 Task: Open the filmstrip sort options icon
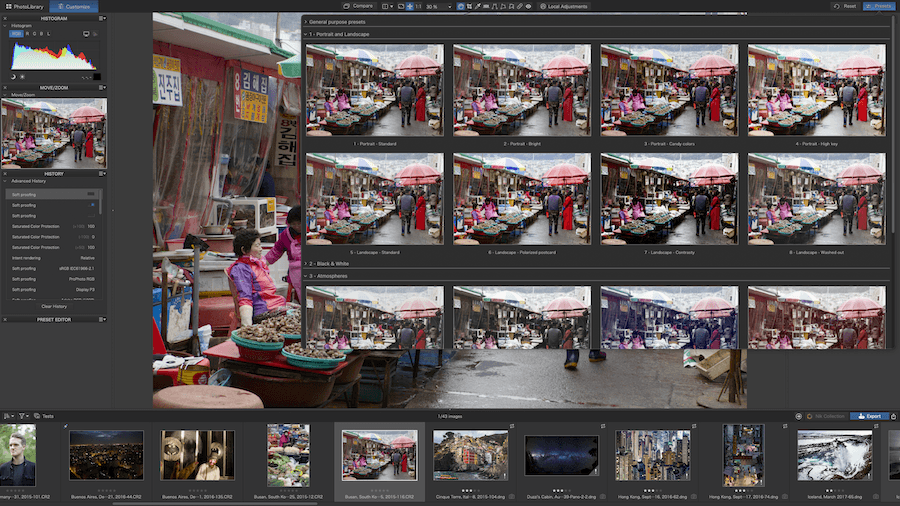pyautogui.click(x=9, y=416)
